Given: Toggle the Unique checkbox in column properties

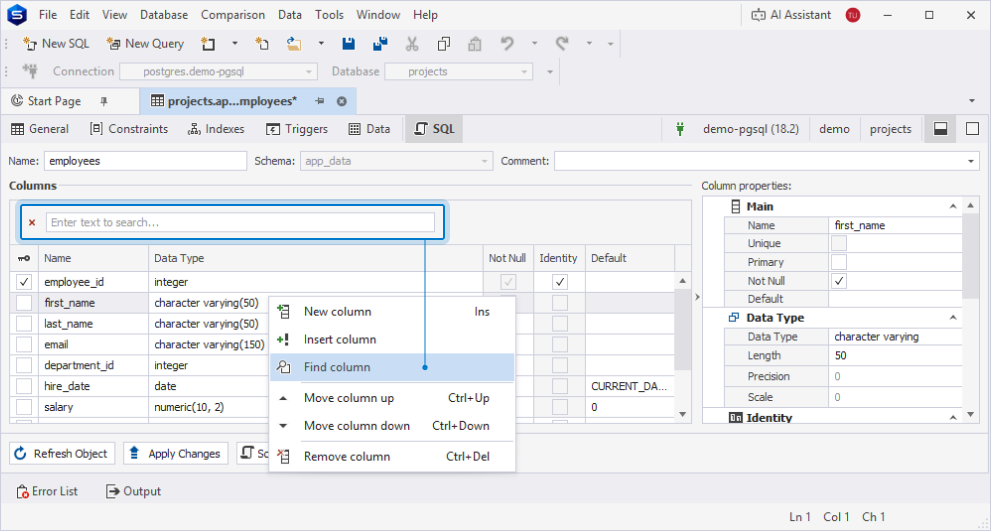Looking at the screenshot, I should (x=839, y=243).
